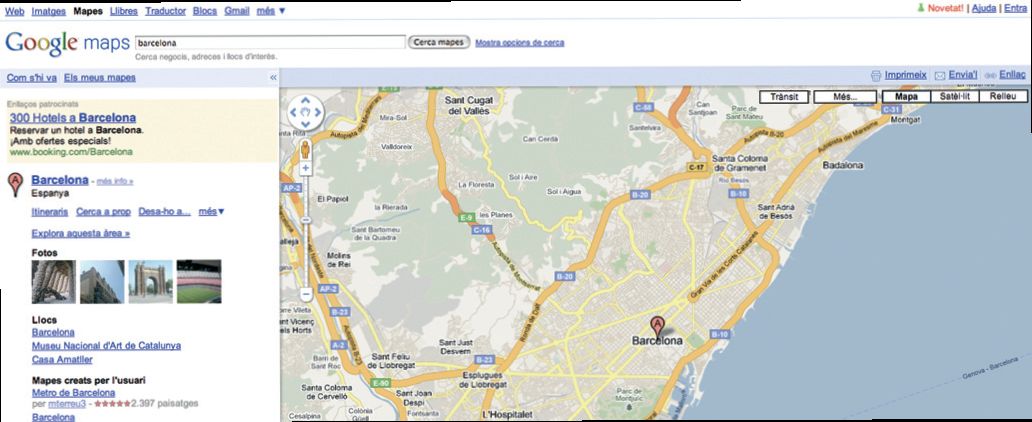Zoom in with the plus button
The width and height of the screenshot is (1032, 422).
tap(306, 169)
